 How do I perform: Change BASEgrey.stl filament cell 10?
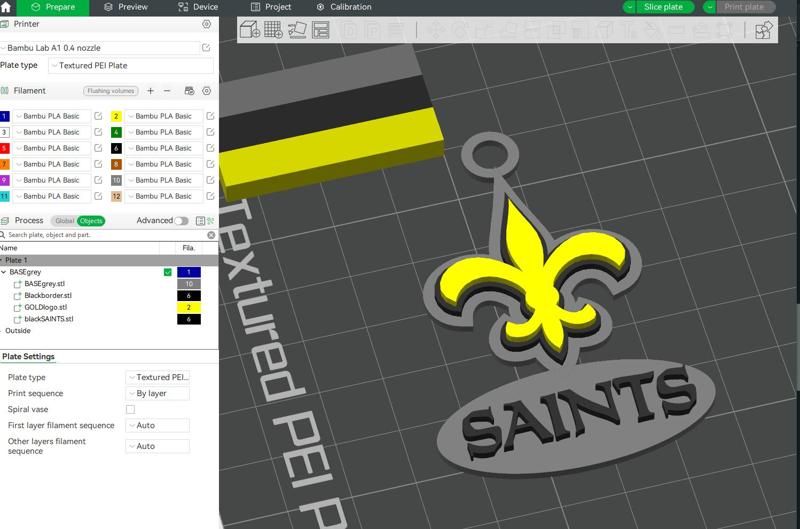189,284
